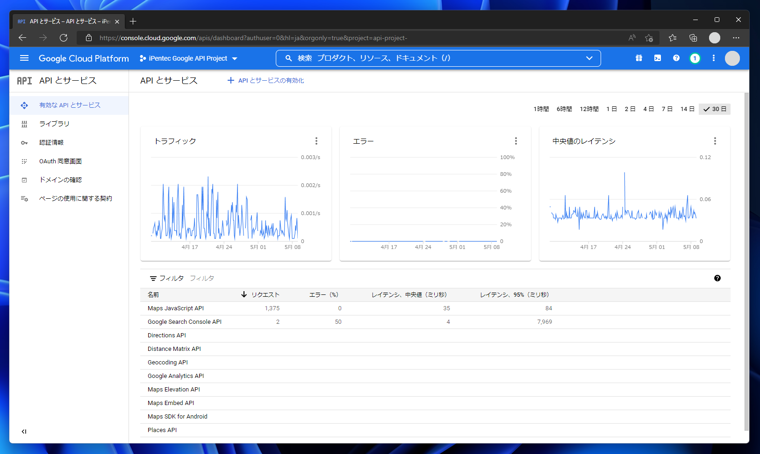
Task: Open a new browser tab with plus
Action: tap(133, 21)
